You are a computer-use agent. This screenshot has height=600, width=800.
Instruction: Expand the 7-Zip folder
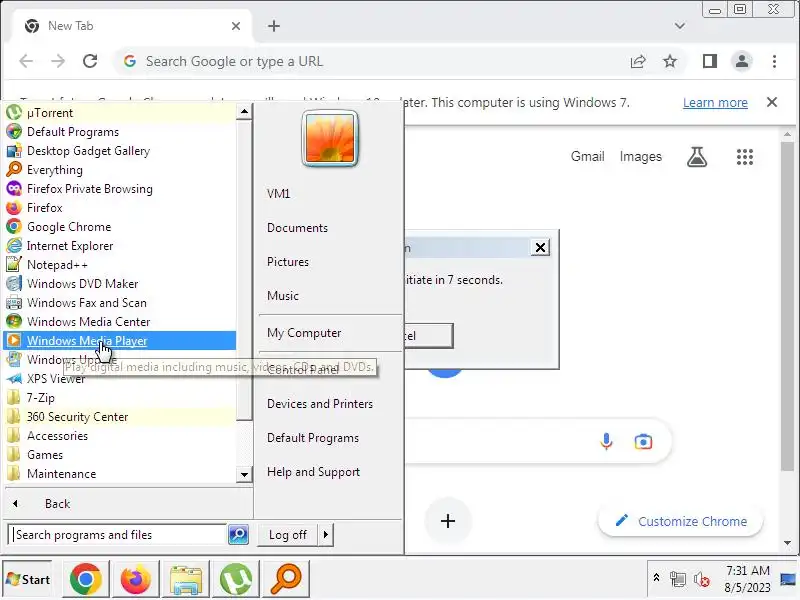click(x=120, y=397)
